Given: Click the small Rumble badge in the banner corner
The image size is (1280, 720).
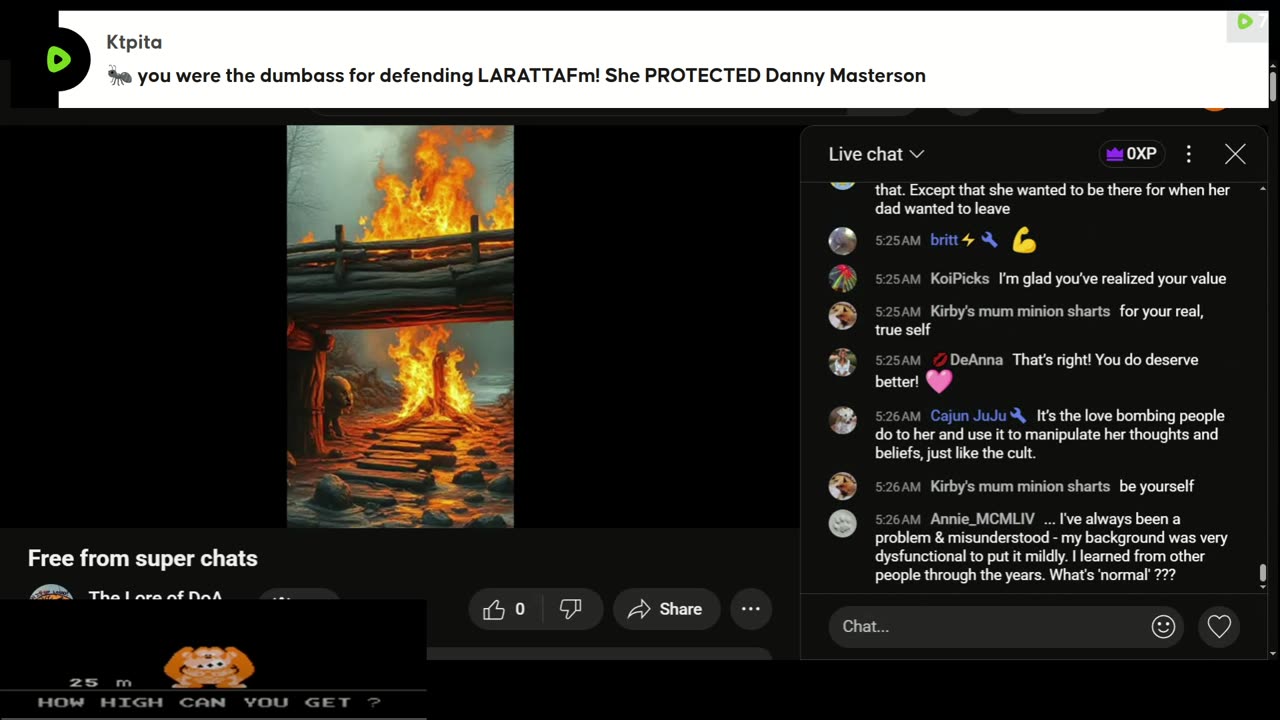Looking at the screenshot, I should [1246, 22].
